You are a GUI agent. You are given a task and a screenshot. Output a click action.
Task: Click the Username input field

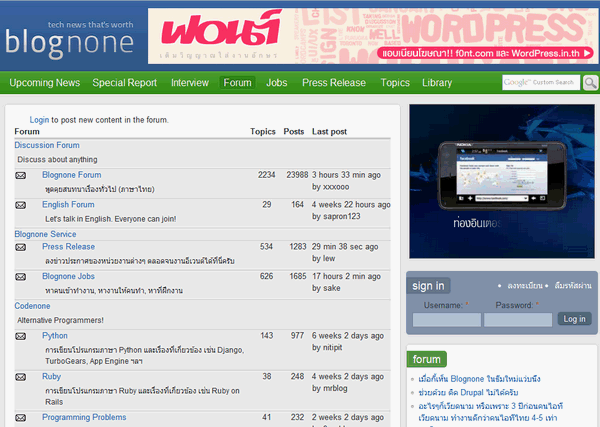point(447,319)
